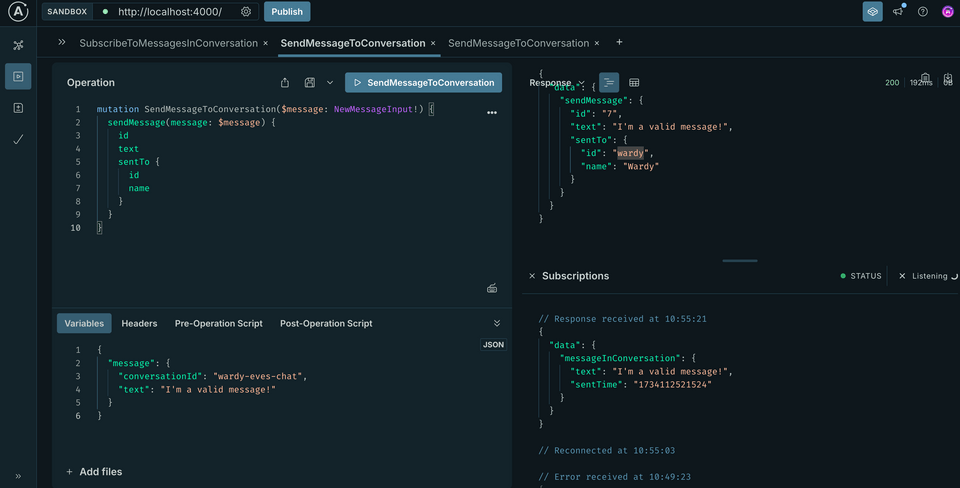
Task: Click the name field on line 7
Action: 139,188
